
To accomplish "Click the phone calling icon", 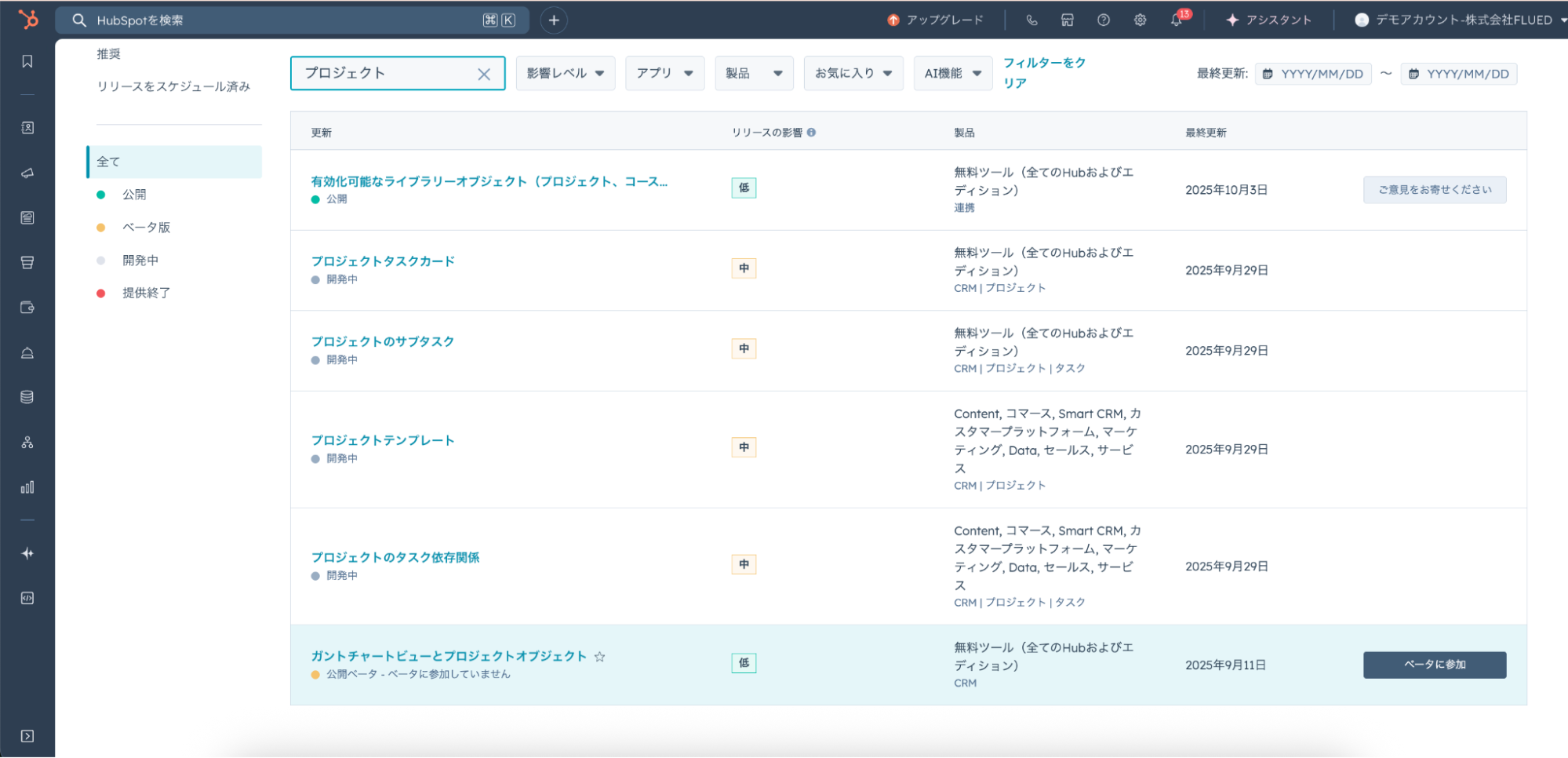I will (x=1031, y=20).
